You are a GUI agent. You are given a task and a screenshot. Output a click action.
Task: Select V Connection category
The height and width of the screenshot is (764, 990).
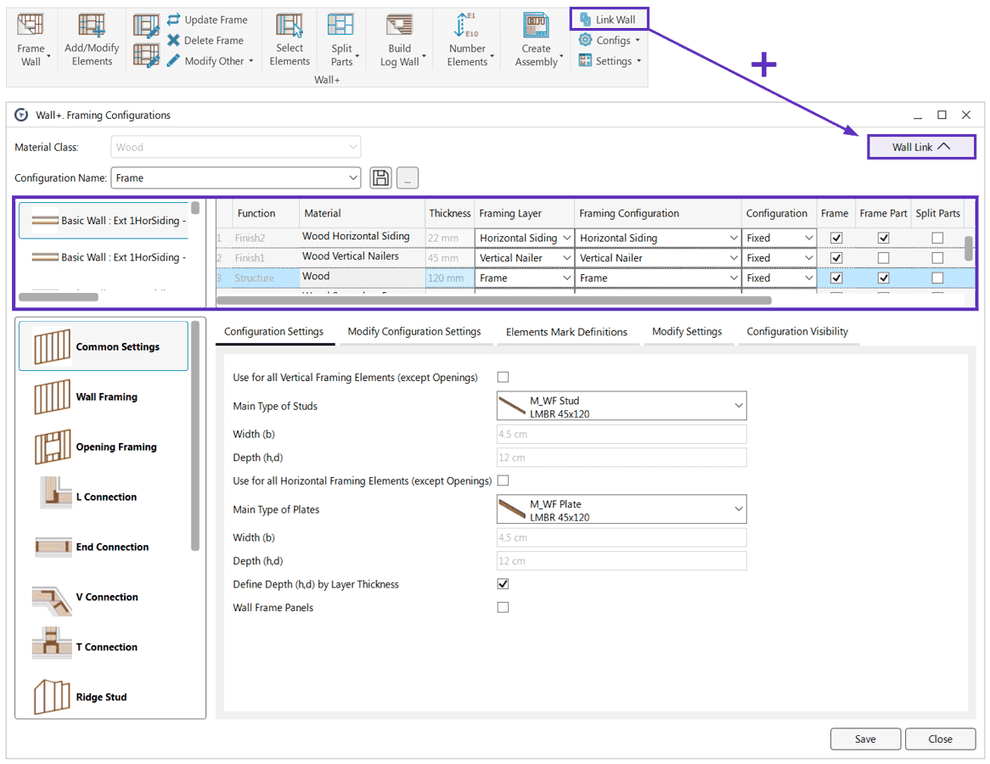tap(104, 597)
